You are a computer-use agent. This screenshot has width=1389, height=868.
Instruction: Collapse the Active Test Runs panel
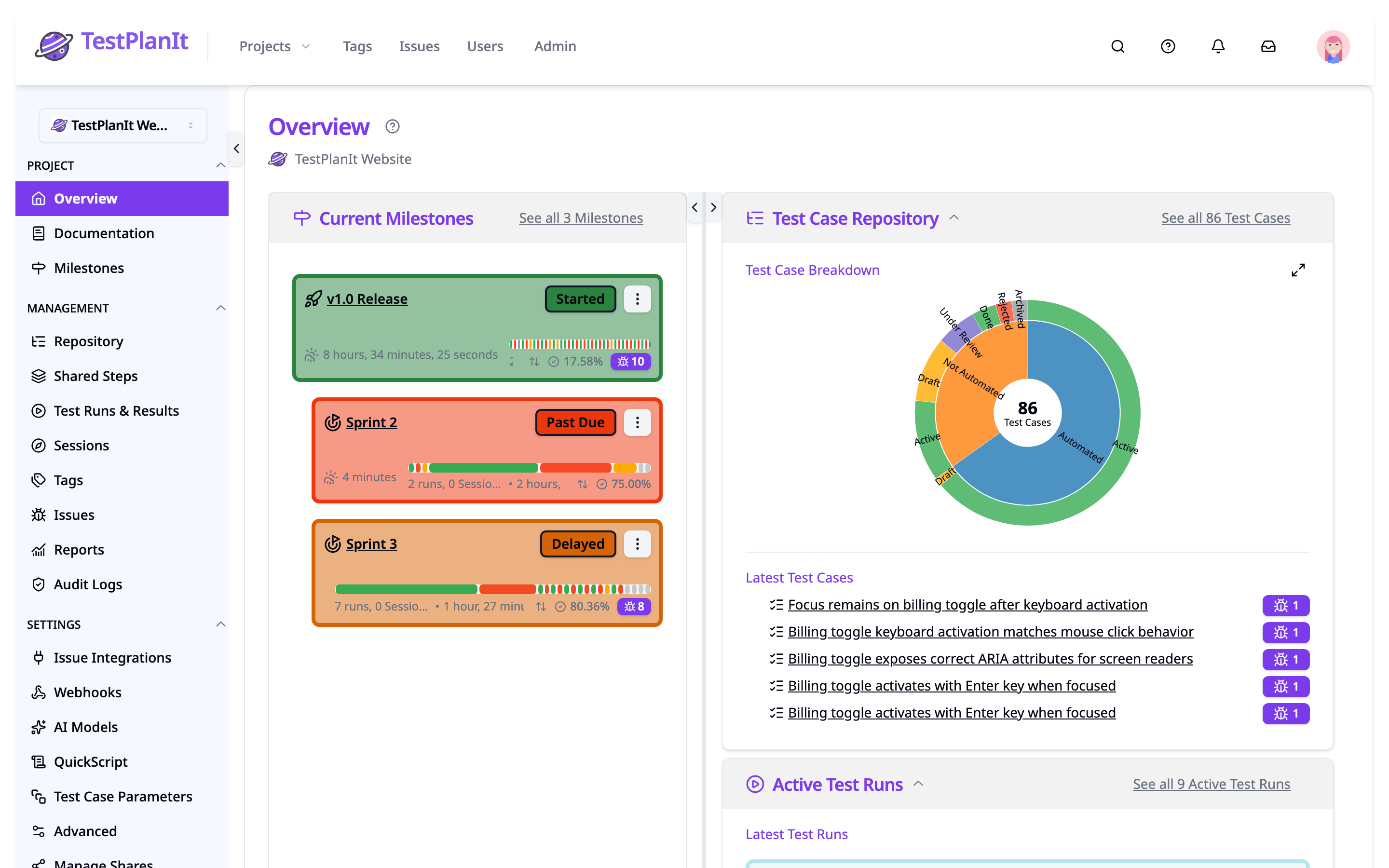[x=918, y=784]
